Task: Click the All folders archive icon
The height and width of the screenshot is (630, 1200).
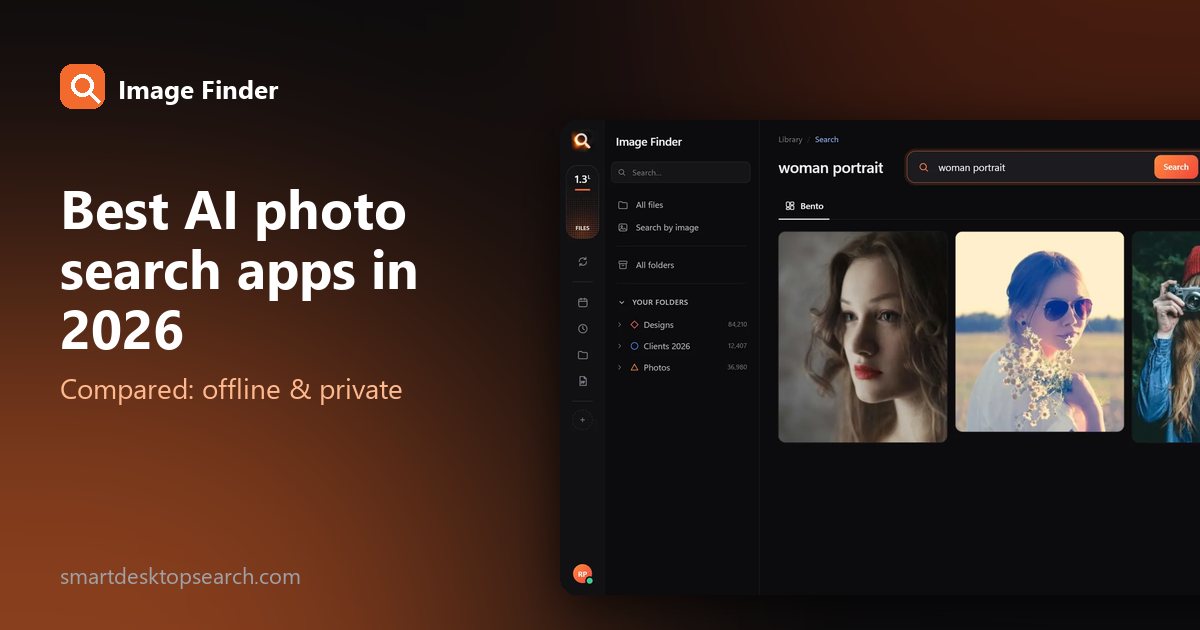Action: pyautogui.click(x=622, y=265)
